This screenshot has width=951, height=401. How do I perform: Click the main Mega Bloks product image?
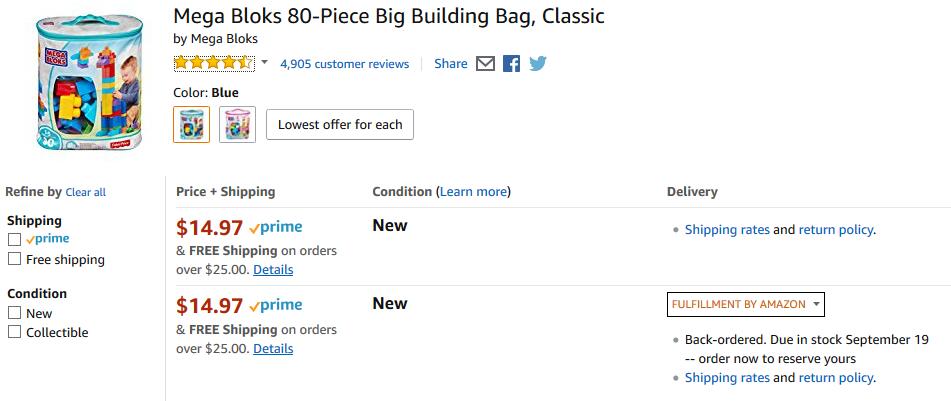(x=89, y=82)
